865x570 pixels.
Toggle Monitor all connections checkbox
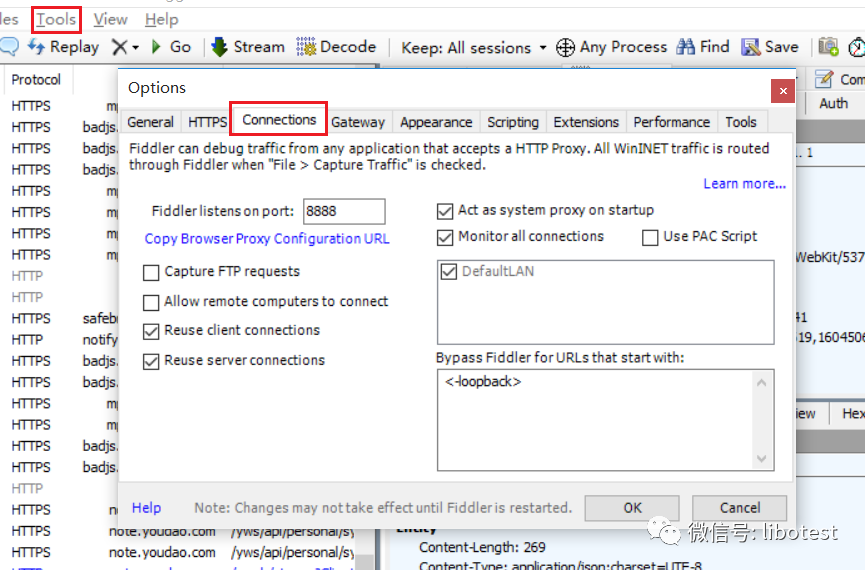(x=445, y=237)
